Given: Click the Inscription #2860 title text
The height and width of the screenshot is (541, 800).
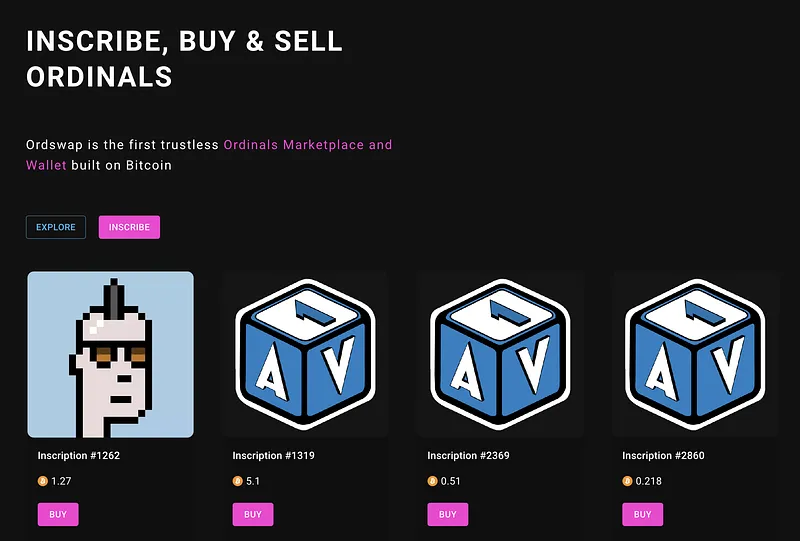Looking at the screenshot, I should click(663, 456).
